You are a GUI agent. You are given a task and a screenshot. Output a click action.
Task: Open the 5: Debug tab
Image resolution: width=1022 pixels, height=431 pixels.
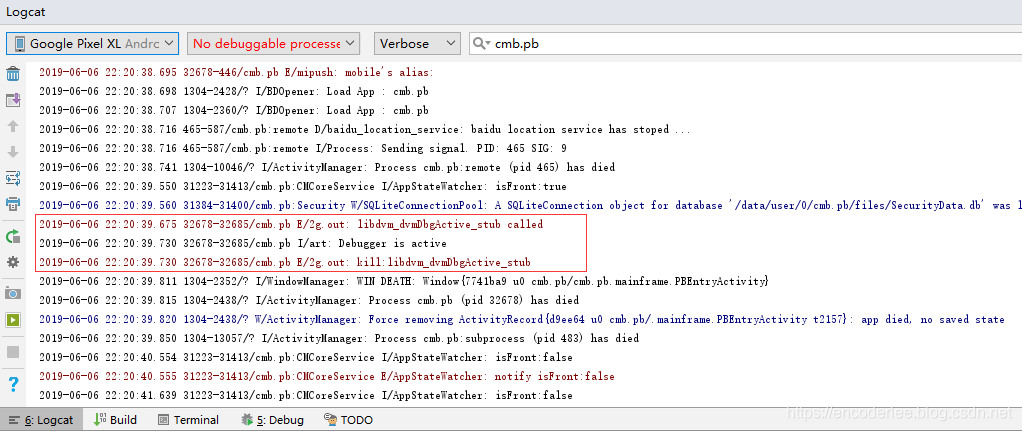(x=272, y=420)
